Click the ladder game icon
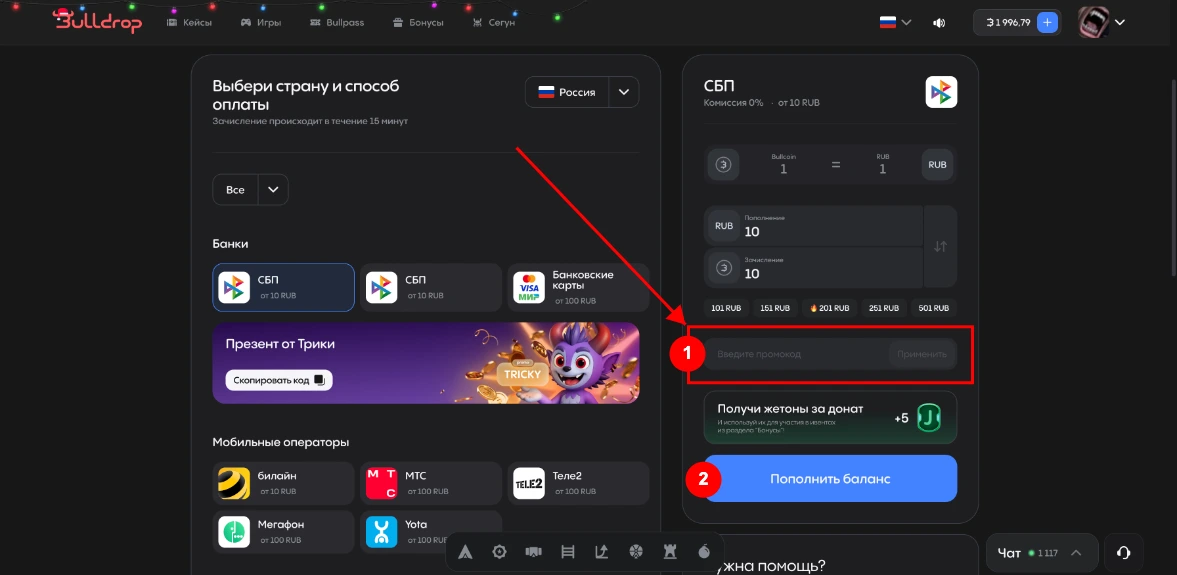The width and height of the screenshot is (1177, 575). [x=568, y=552]
